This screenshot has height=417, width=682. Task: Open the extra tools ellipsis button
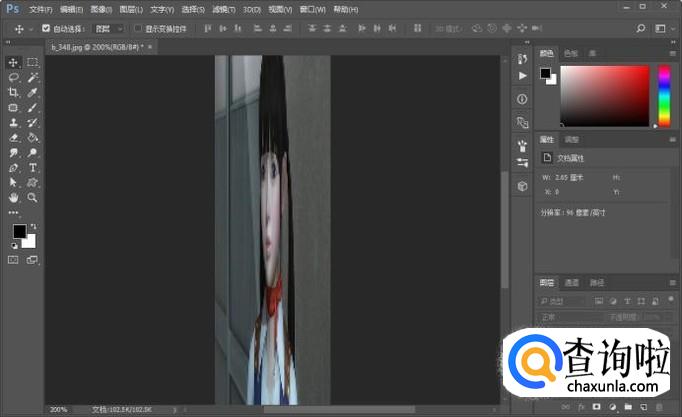(13, 213)
